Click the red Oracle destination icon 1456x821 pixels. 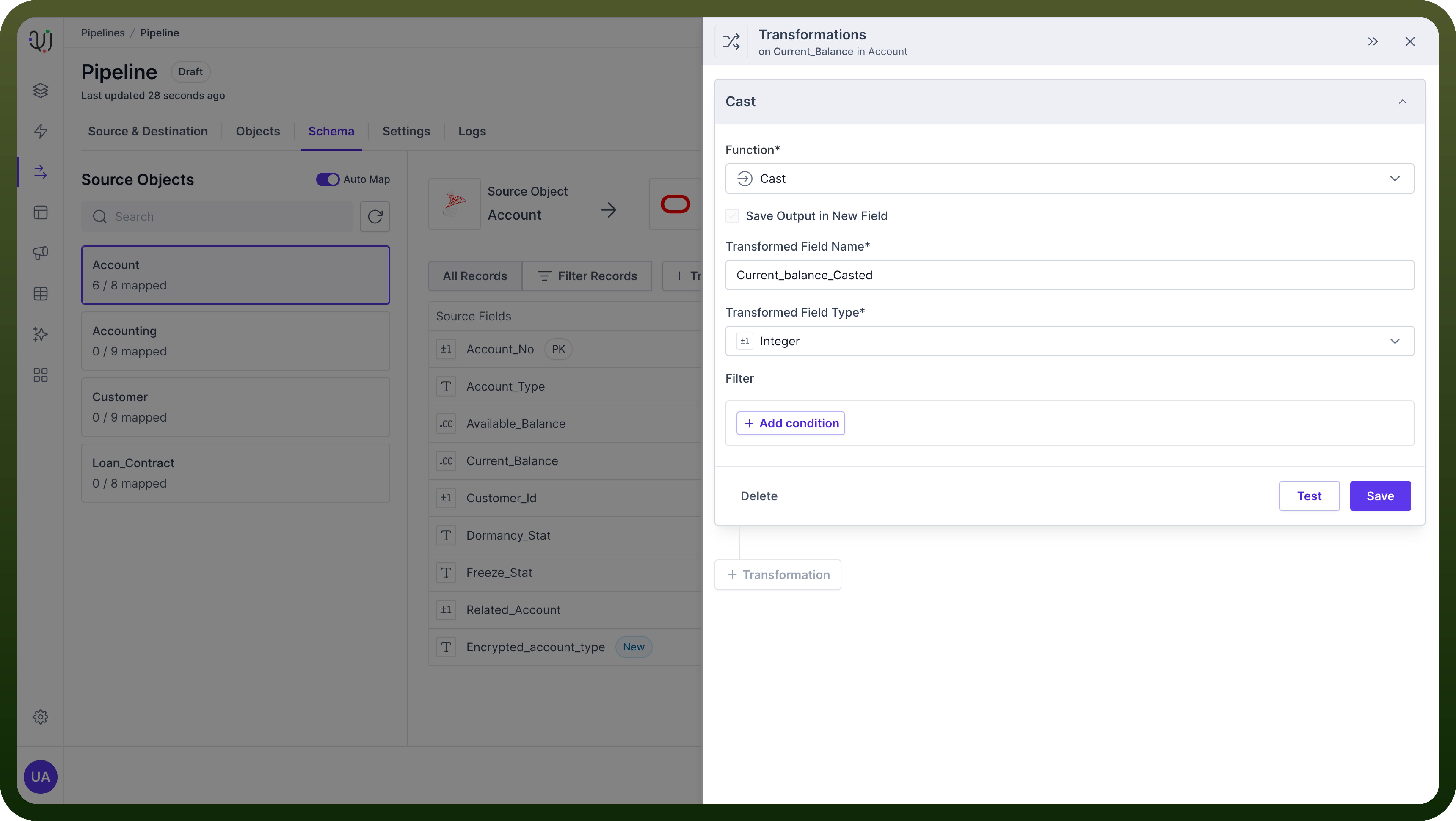(676, 204)
